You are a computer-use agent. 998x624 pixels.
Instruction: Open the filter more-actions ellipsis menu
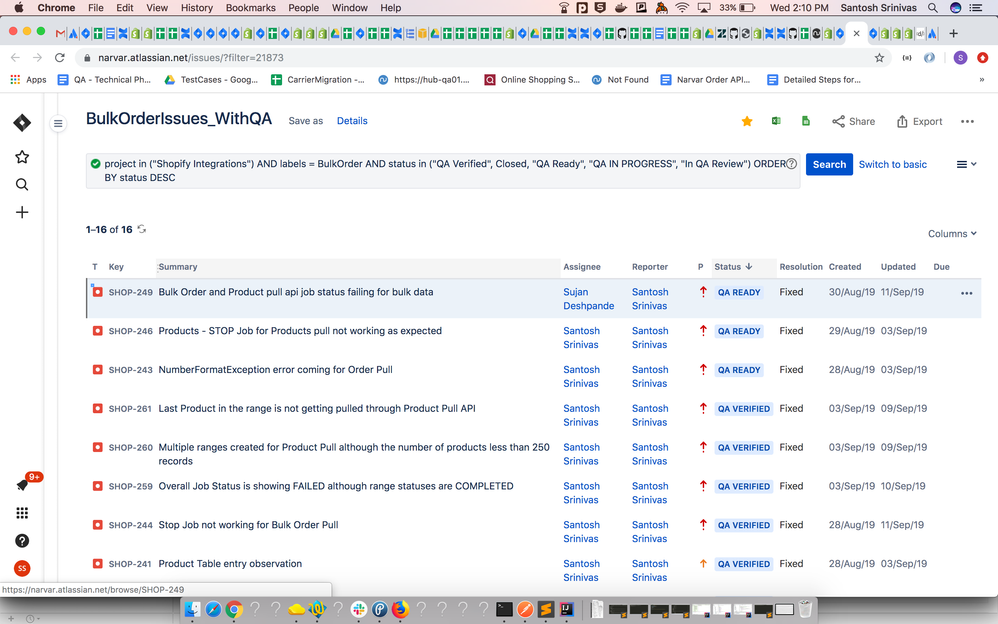pyautogui.click(x=967, y=122)
